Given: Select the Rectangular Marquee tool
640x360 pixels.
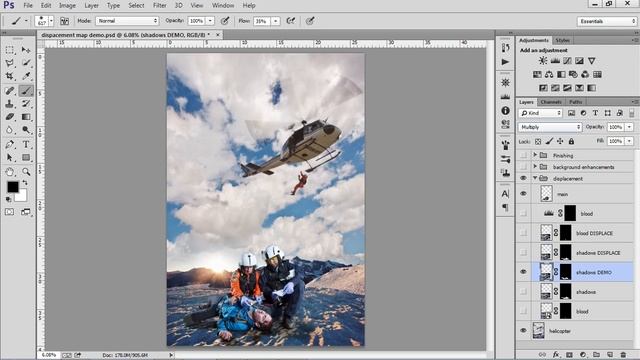Looking at the screenshot, I should click(x=10, y=50).
